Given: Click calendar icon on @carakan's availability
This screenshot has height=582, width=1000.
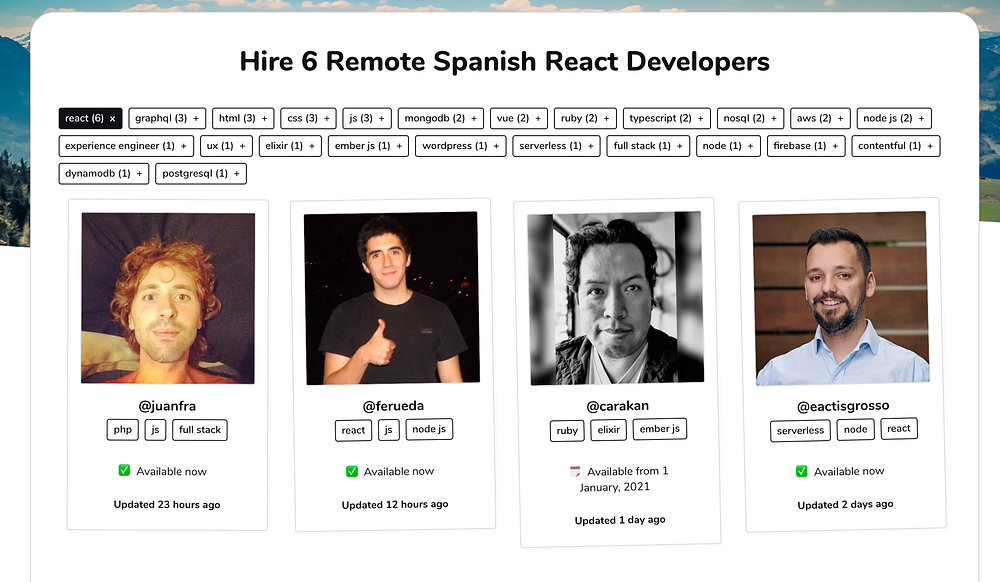Looking at the screenshot, I should point(575,471).
